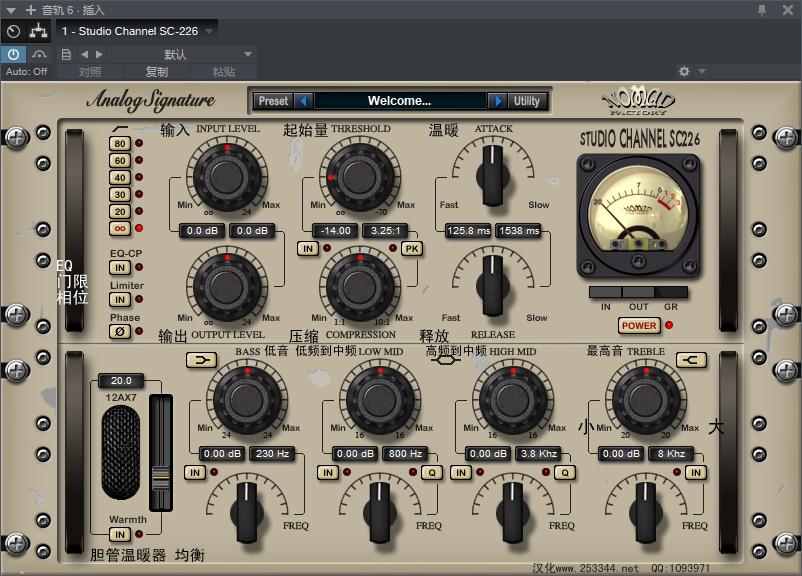Click the circular activate icon beside routing

(x=14, y=31)
